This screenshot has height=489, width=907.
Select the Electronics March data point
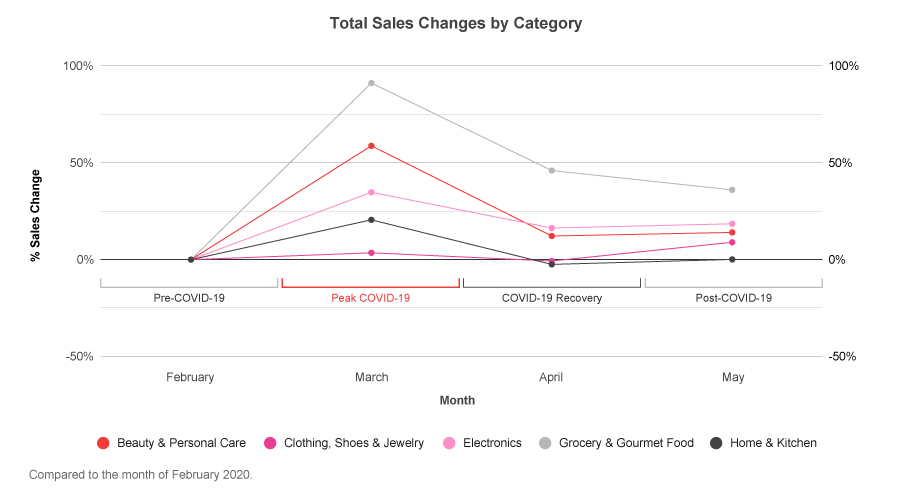pos(371,192)
